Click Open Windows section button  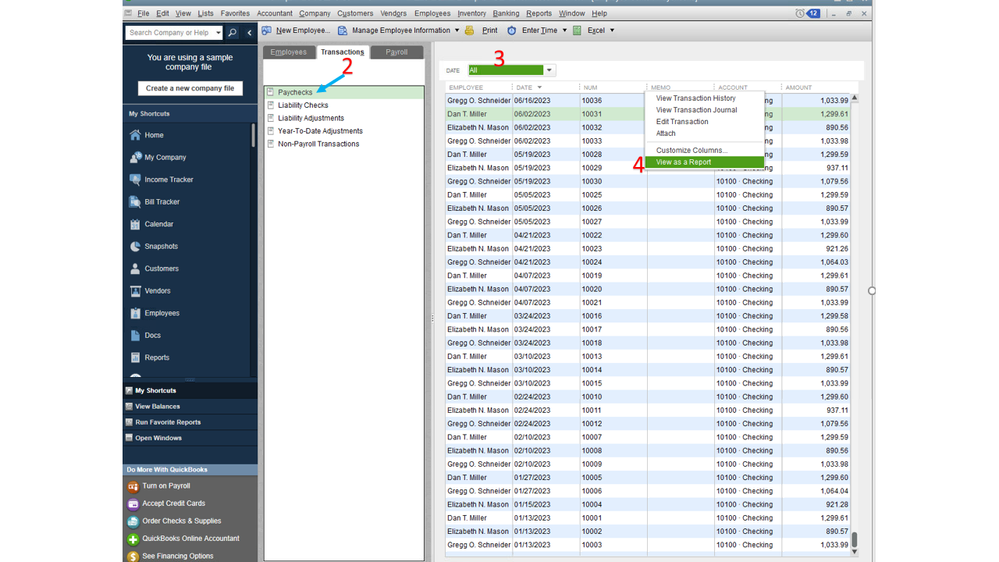coord(190,438)
